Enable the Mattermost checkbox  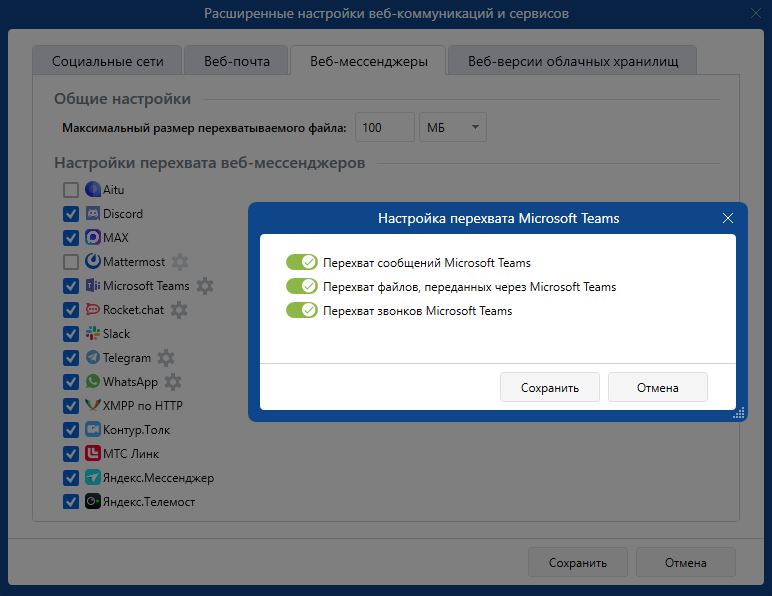71,262
